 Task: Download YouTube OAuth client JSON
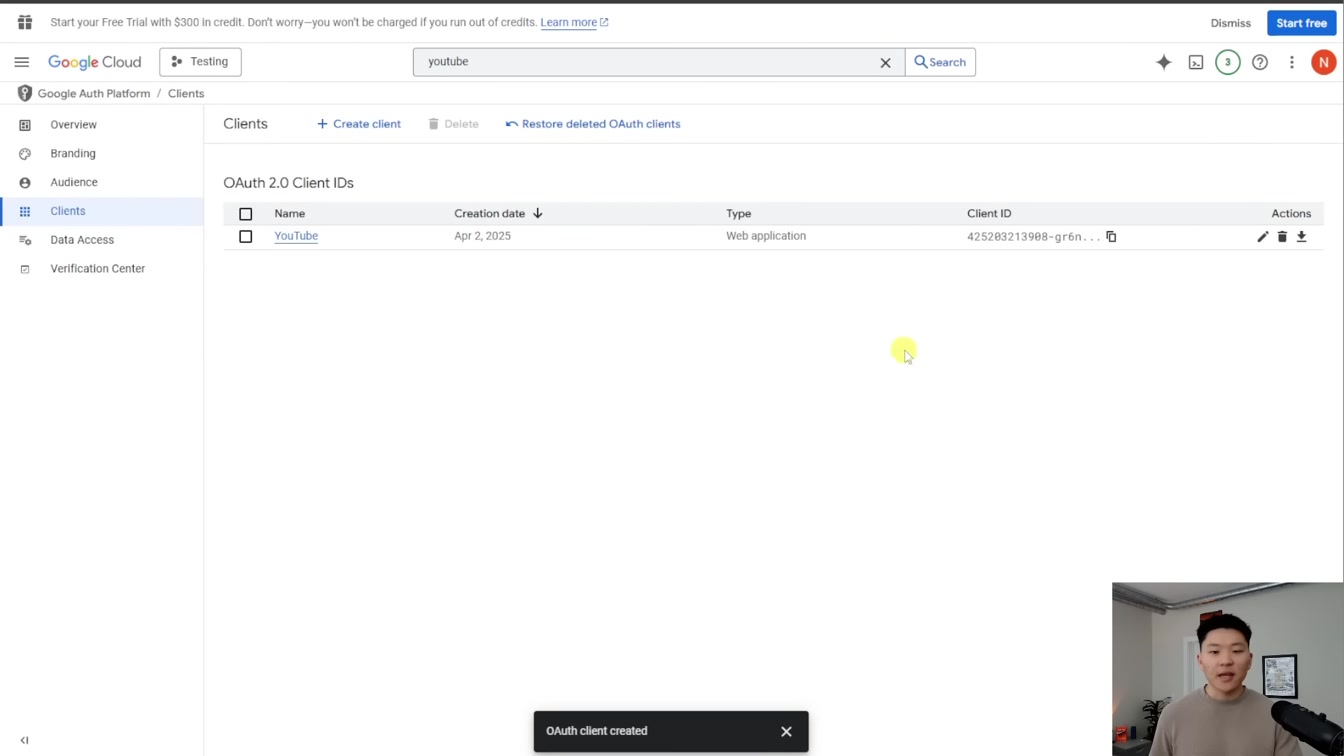(x=1302, y=237)
